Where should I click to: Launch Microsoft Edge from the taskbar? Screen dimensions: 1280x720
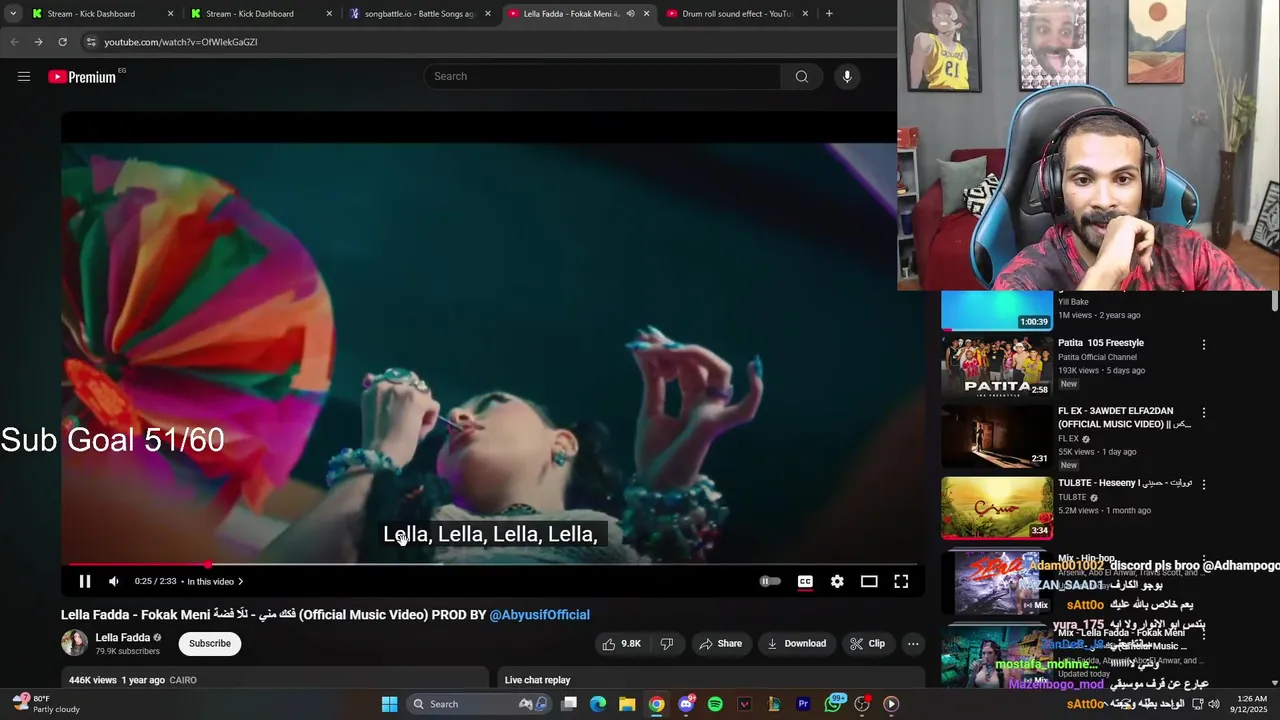click(598, 704)
